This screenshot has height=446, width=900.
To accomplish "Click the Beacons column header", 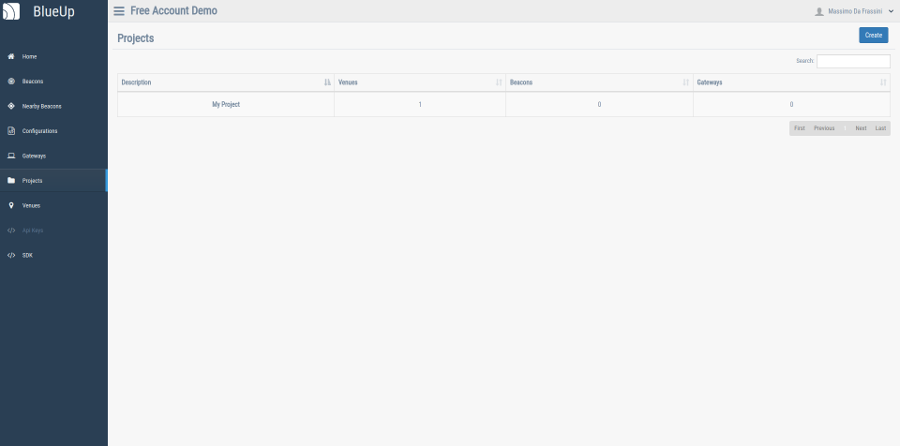I will click(599, 82).
